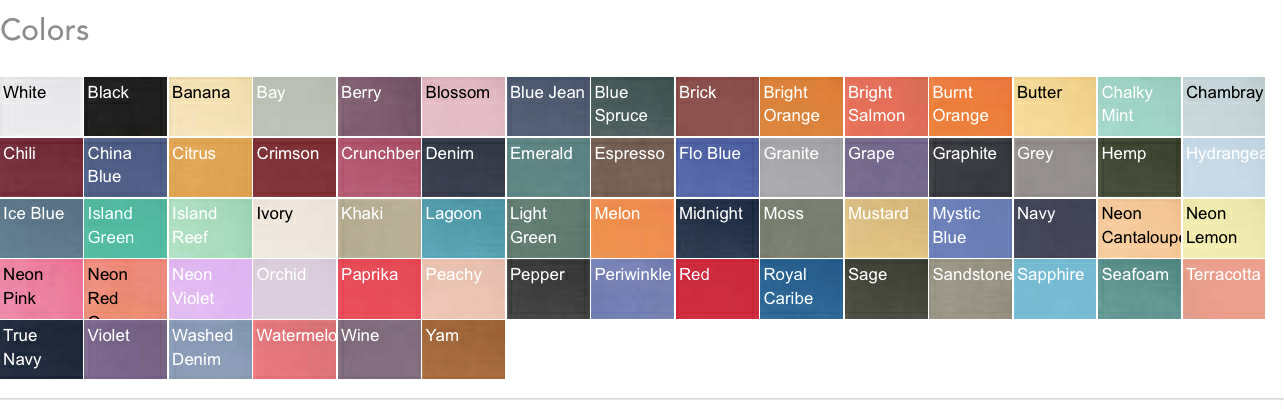Click the Melon color swatch

pyautogui.click(x=632, y=228)
